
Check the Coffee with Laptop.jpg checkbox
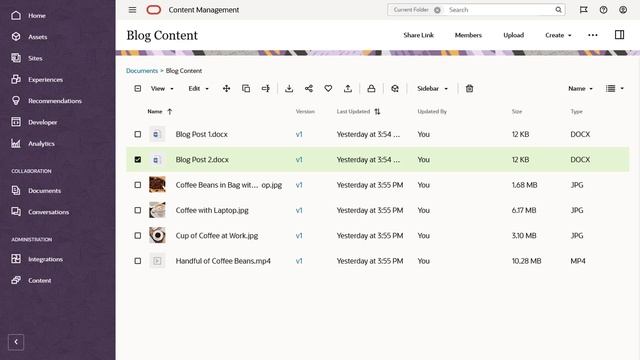pyautogui.click(x=138, y=210)
